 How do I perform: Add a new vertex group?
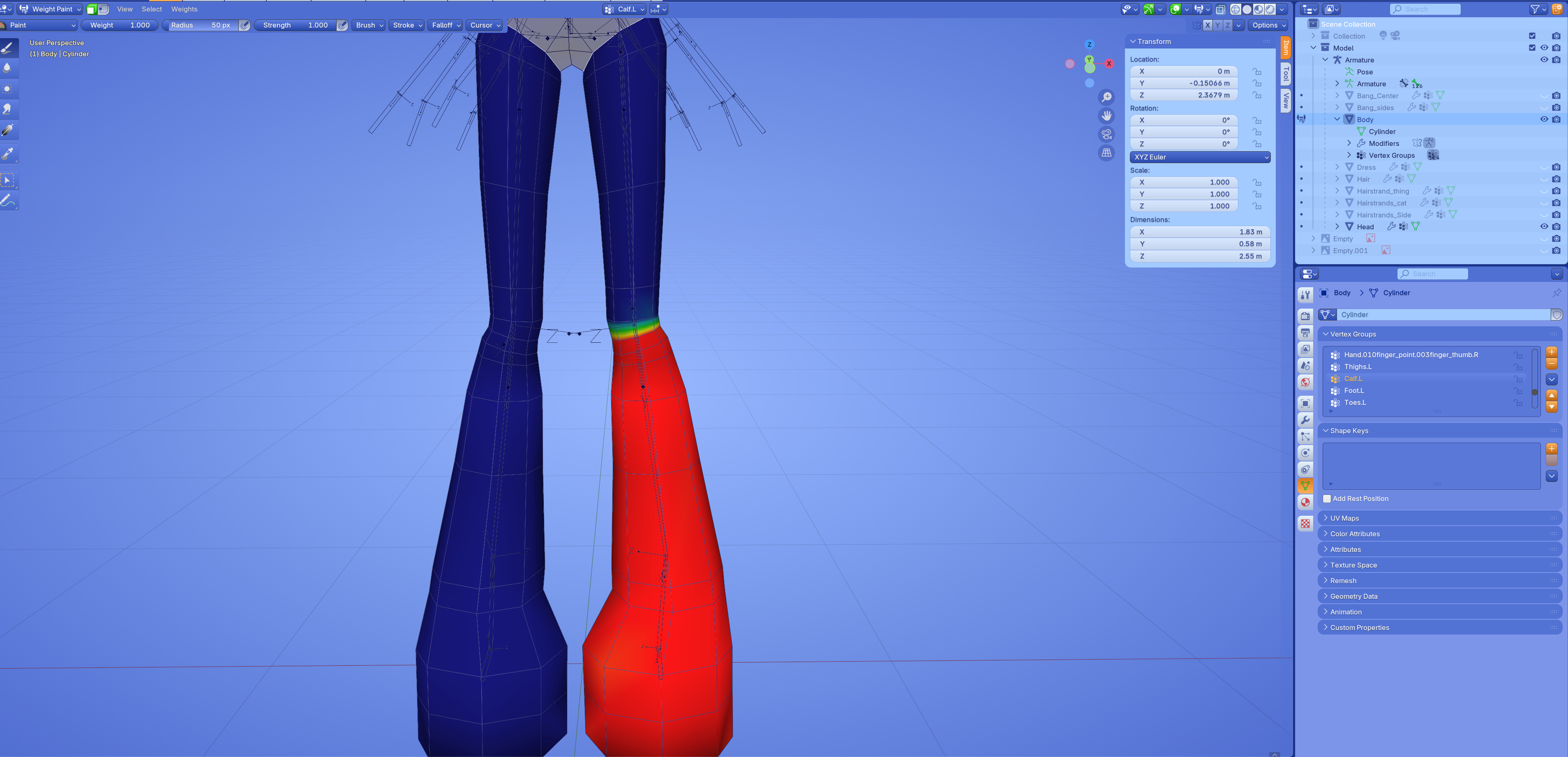(1551, 352)
